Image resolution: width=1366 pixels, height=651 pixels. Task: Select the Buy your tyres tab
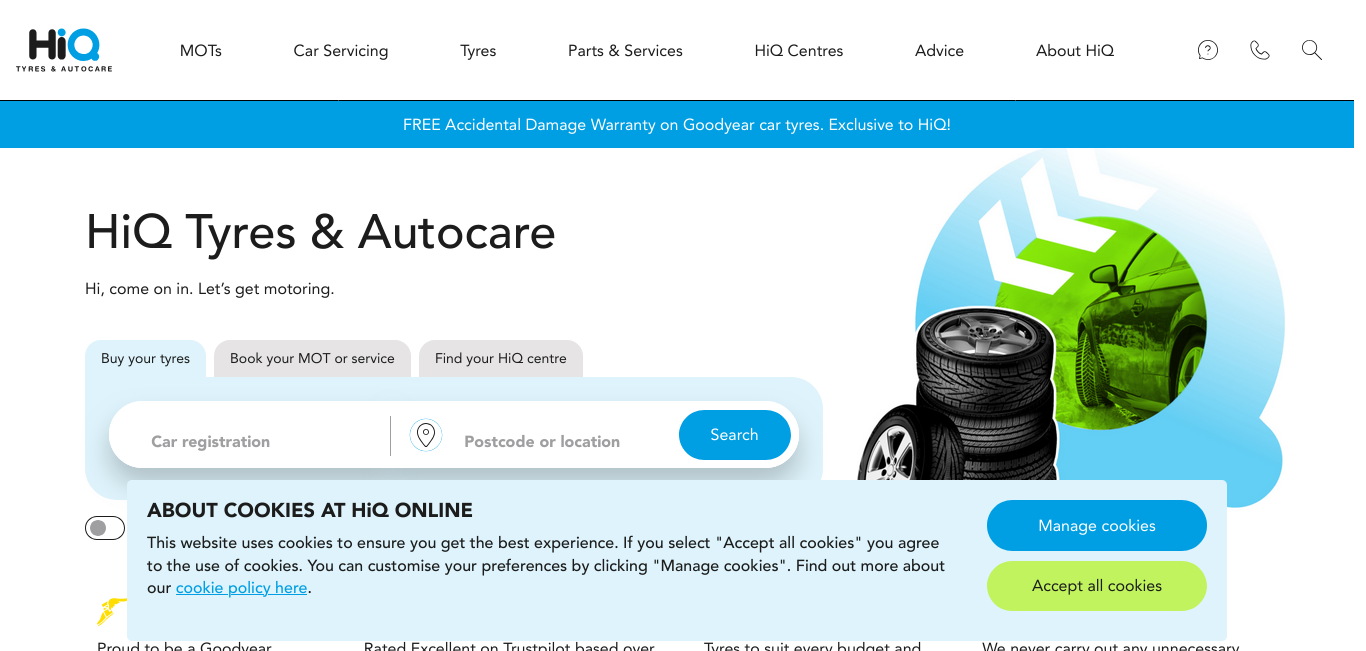point(145,359)
